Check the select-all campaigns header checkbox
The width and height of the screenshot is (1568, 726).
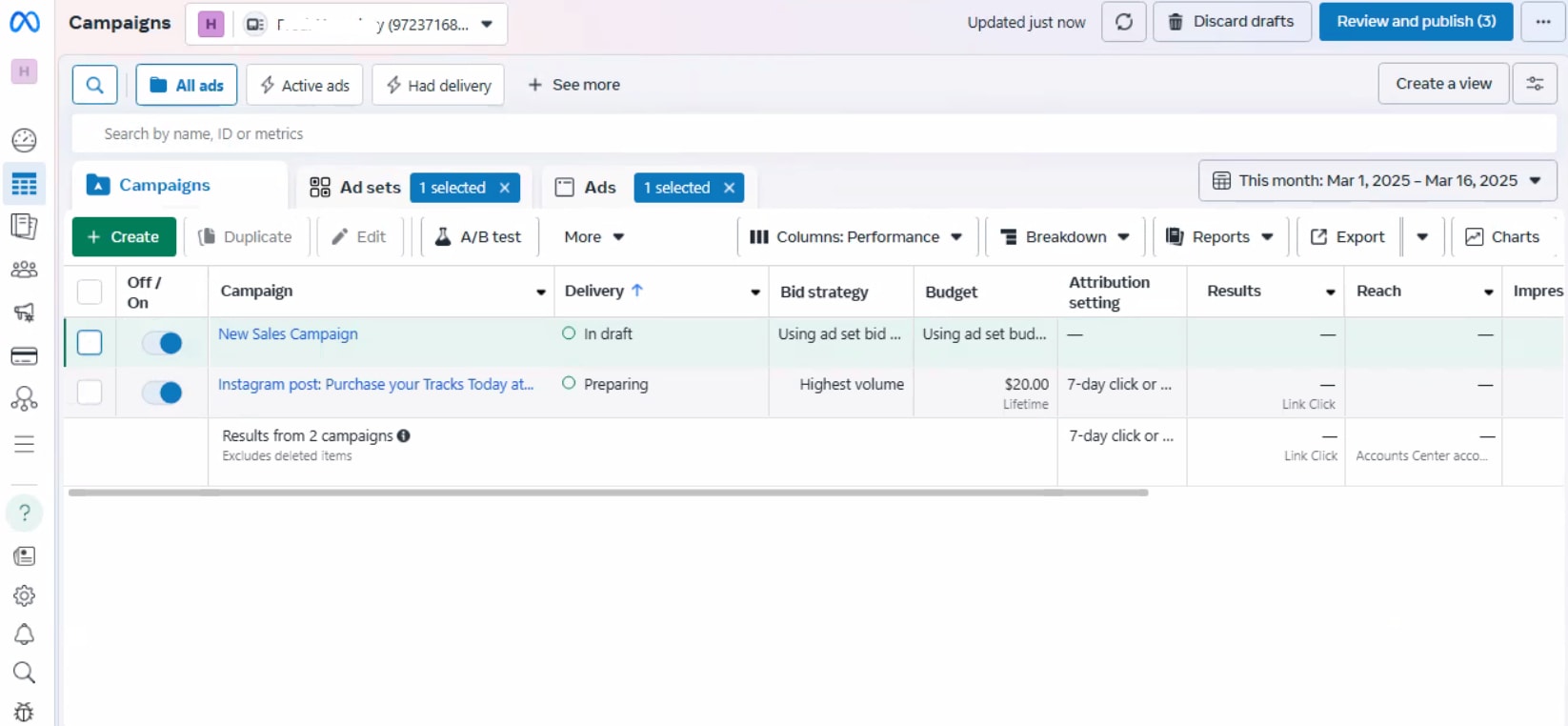(x=90, y=292)
